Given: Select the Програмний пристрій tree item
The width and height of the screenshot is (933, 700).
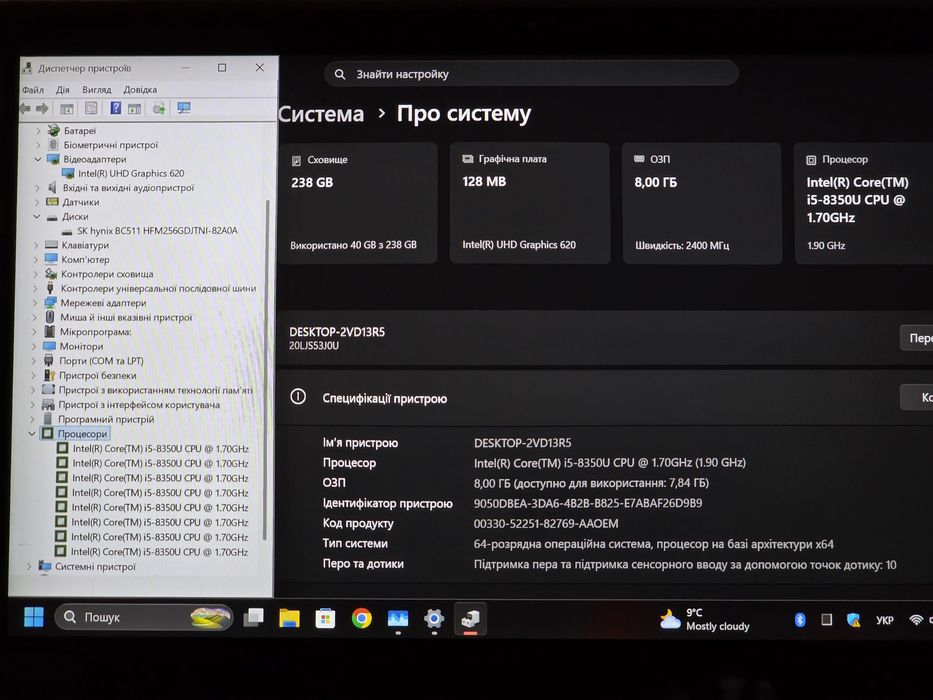Looking at the screenshot, I should [x=106, y=419].
